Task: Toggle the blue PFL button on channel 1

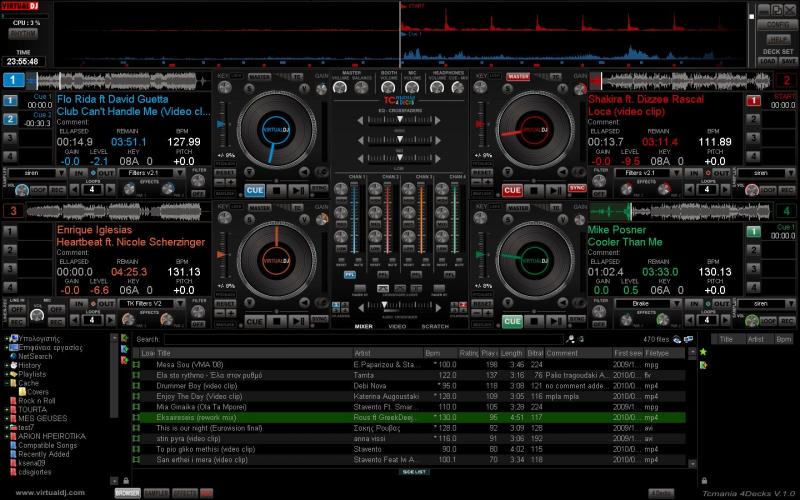Action: 349,274
